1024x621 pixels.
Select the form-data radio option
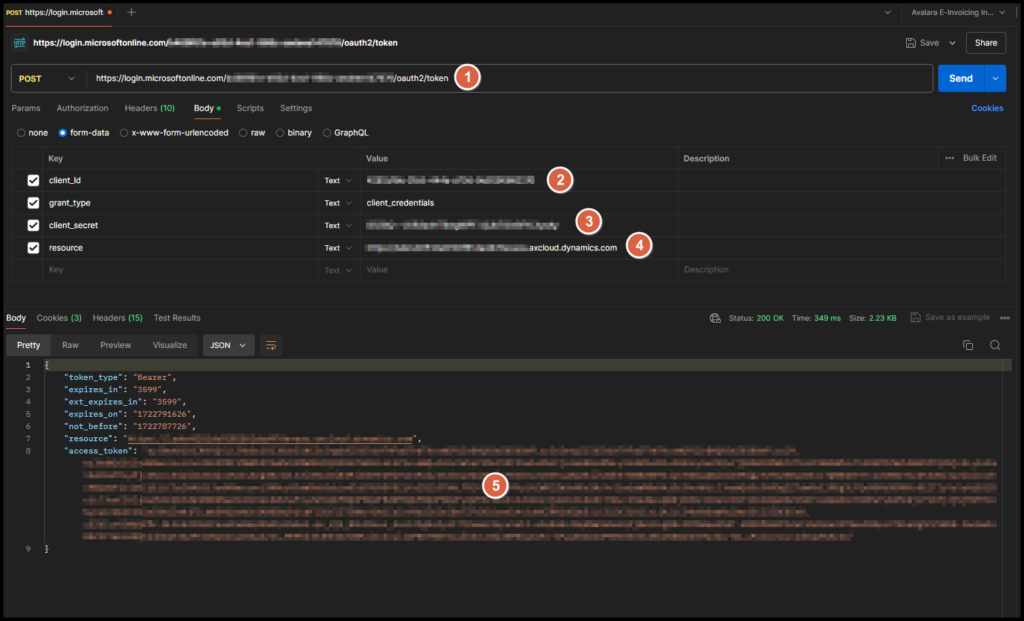(x=63, y=133)
